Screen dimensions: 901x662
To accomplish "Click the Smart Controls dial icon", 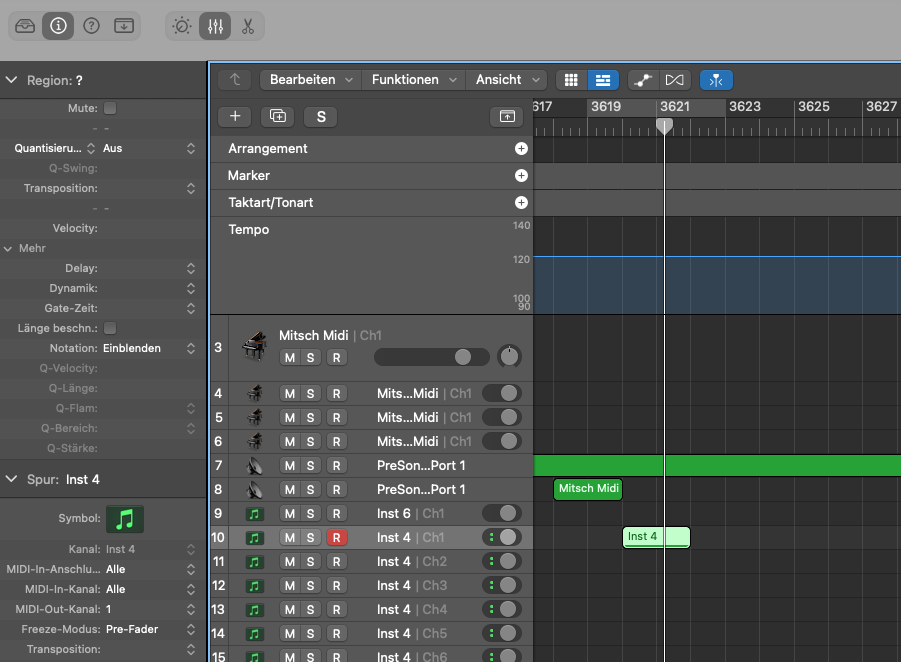I will point(182,26).
